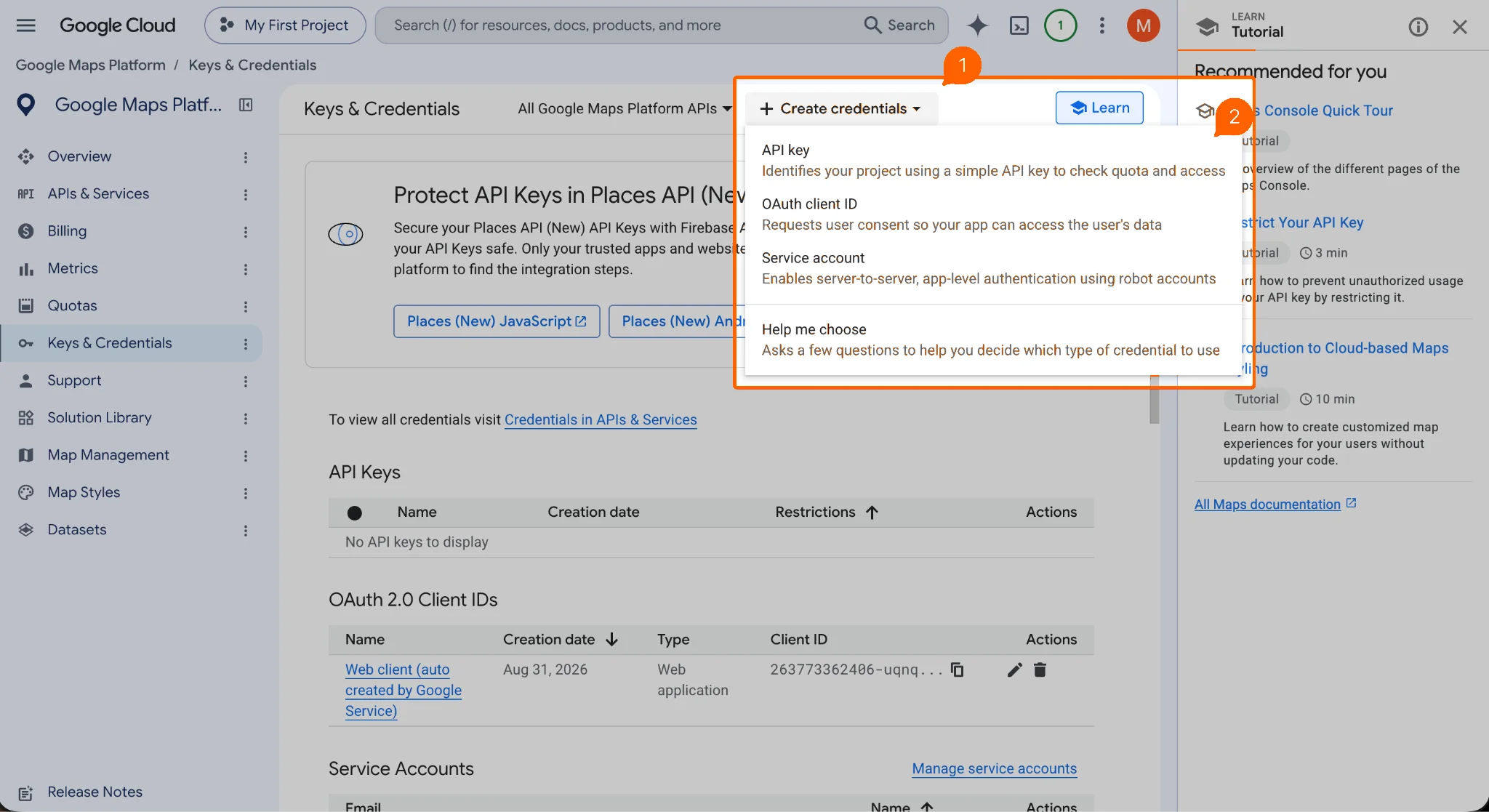Open Web client (auto created) link
Screen dimensions: 1489x812
click(404, 690)
